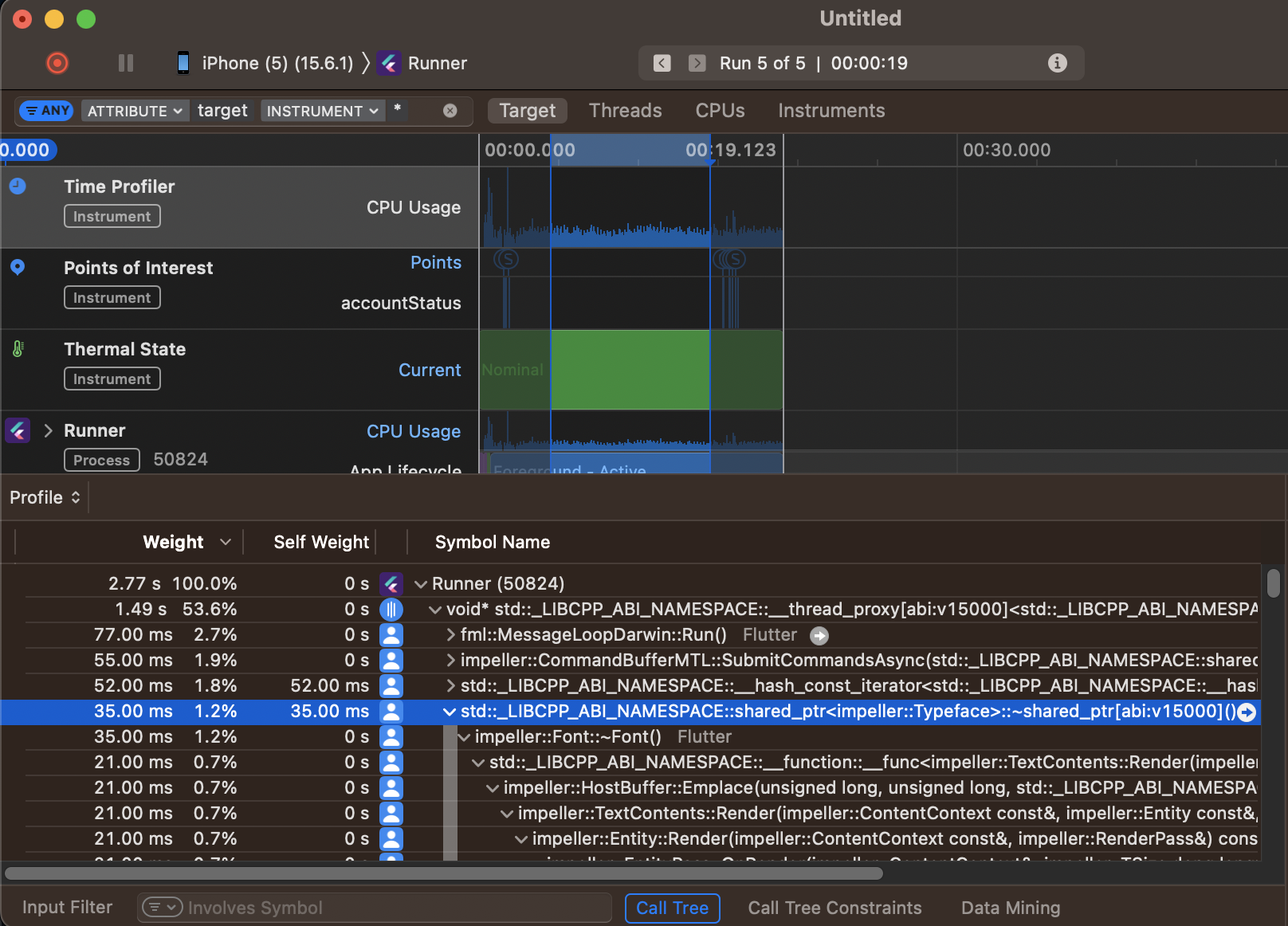Viewport: 1288px width, 926px height.
Task: Toggle the ANY filter chip
Action: point(45,111)
